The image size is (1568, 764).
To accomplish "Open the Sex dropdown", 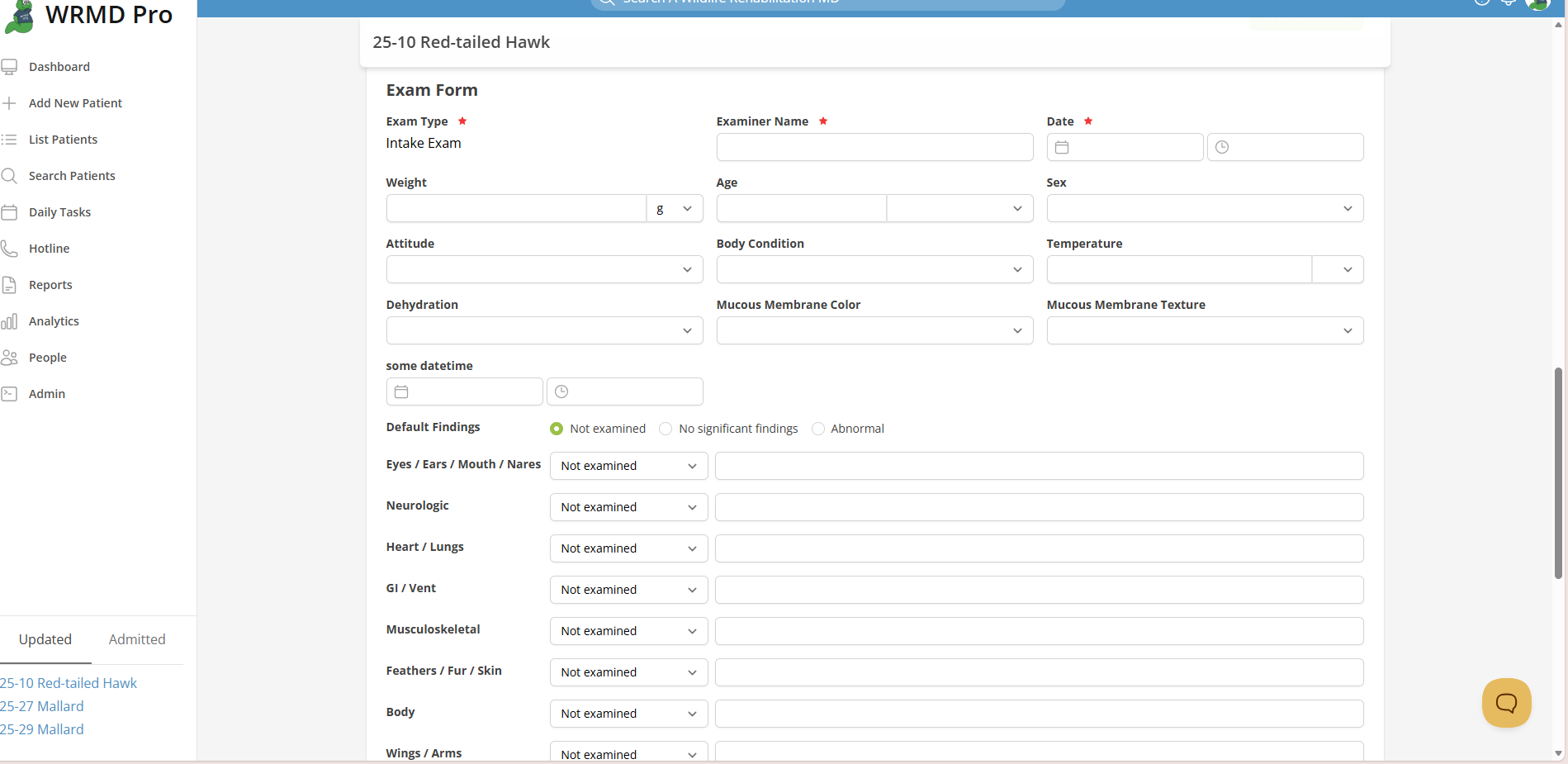I will [x=1205, y=208].
